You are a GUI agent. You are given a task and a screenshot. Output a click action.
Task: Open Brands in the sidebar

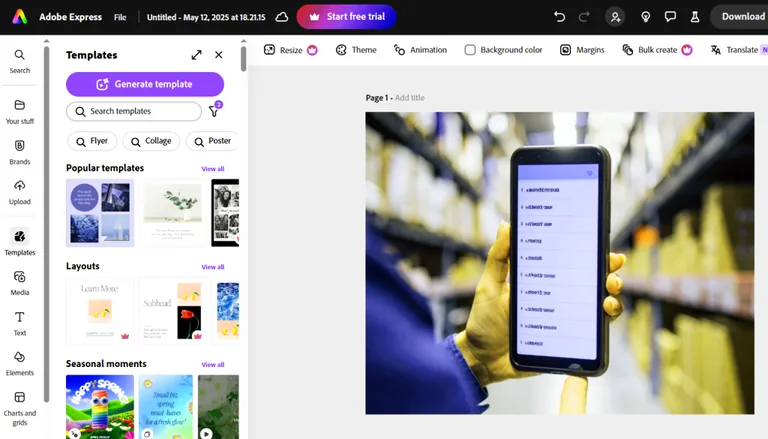coord(20,152)
